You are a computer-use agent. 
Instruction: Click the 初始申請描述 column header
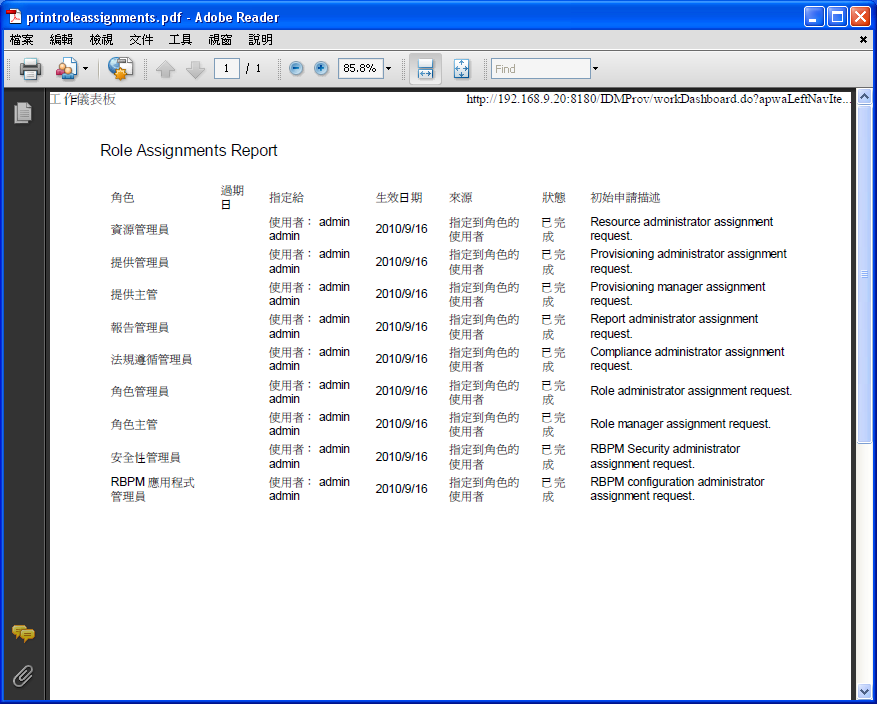coord(625,197)
